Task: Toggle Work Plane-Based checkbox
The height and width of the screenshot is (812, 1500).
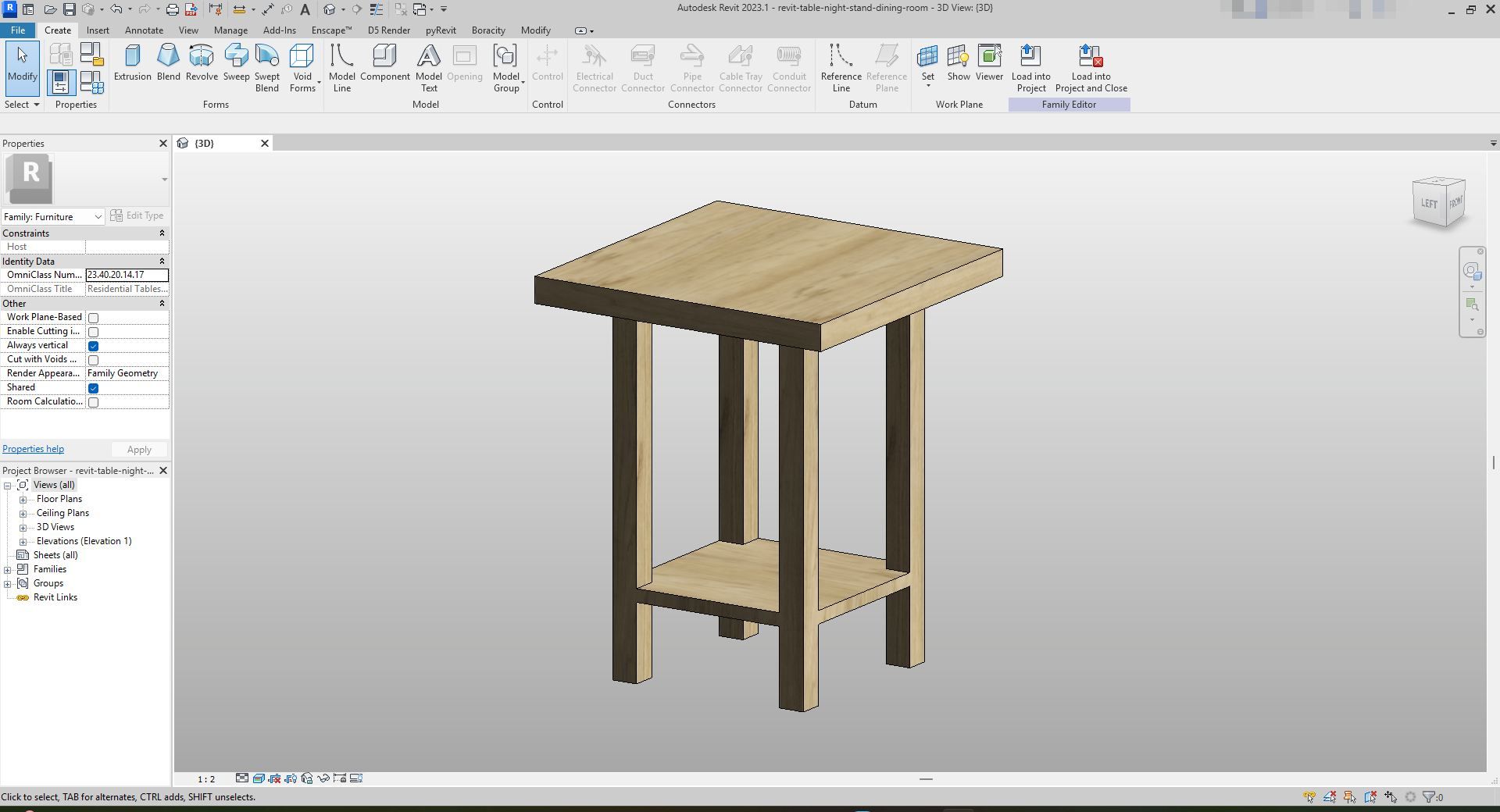Action: [93, 318]
